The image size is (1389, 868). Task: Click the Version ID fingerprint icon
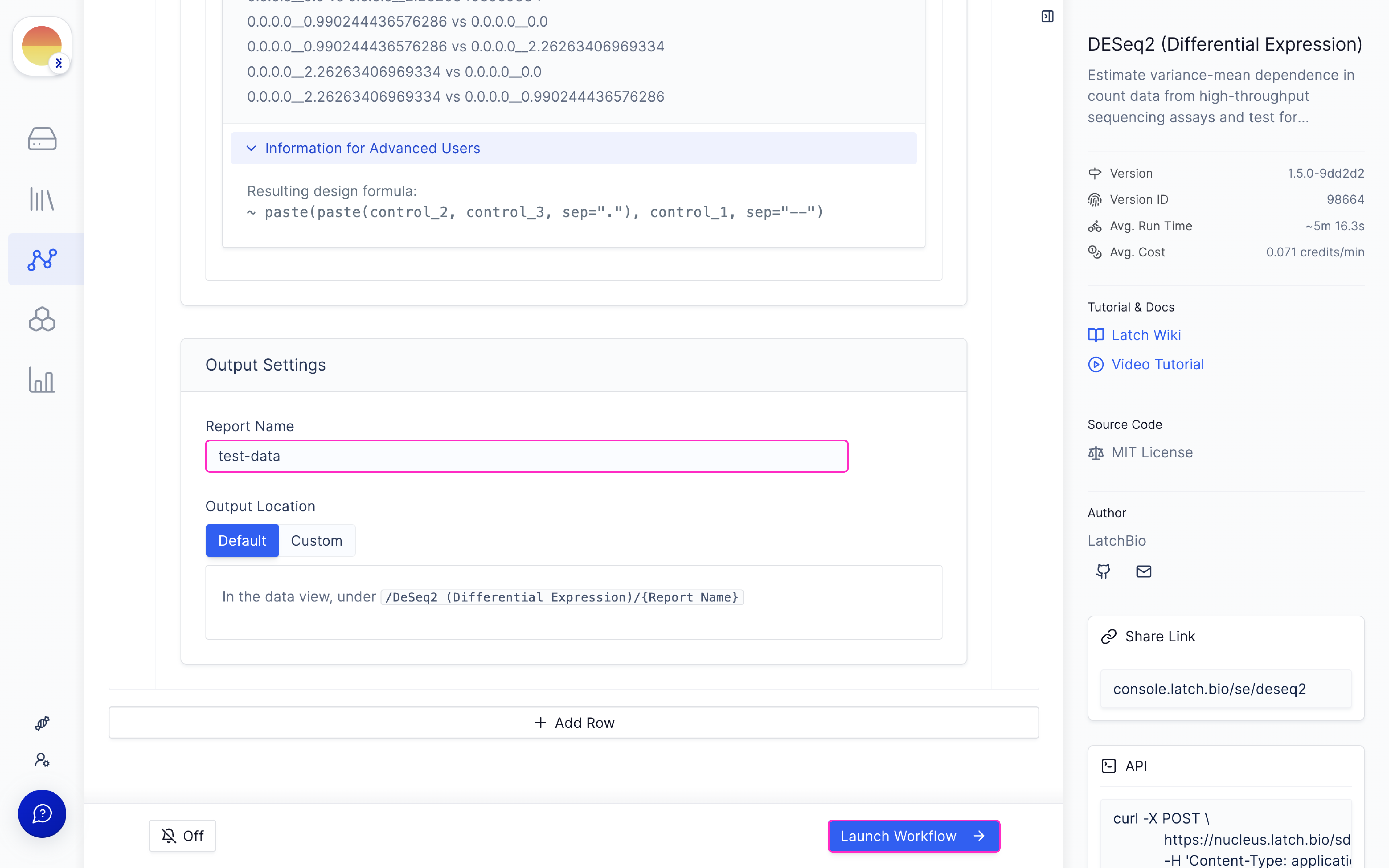pos(1095,200)
